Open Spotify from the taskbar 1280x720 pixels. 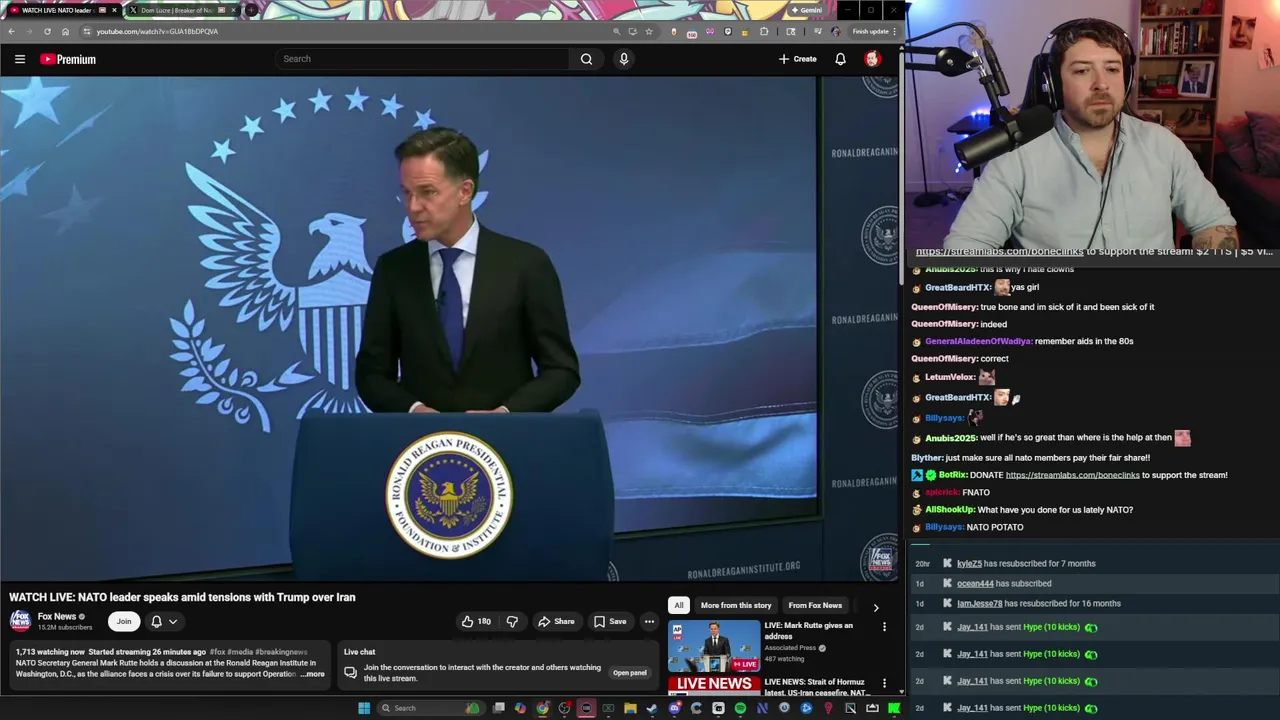coord(740,708)
